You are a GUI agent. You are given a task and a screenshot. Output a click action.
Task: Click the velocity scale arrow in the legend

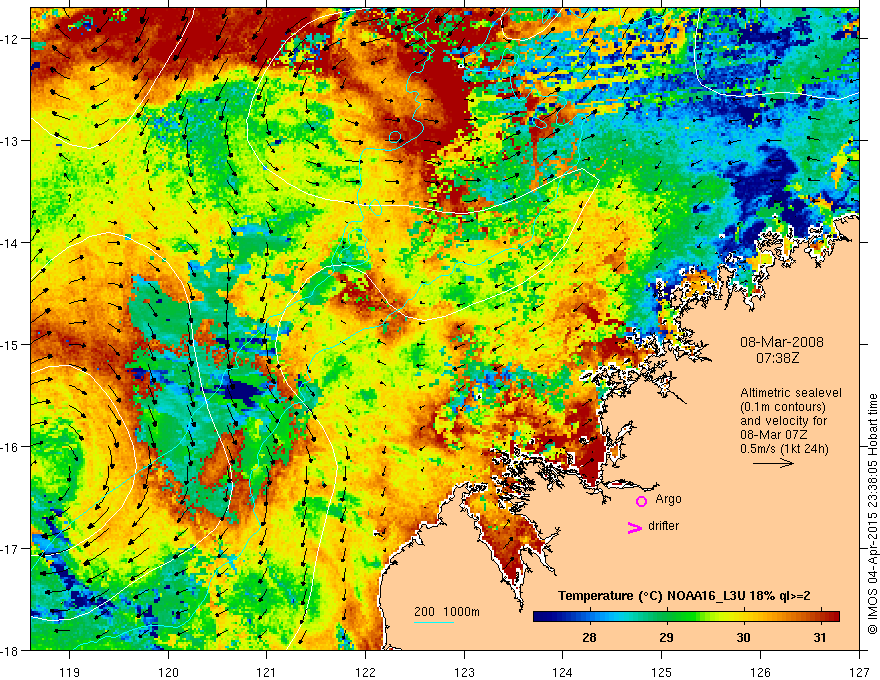click(773, 463)
